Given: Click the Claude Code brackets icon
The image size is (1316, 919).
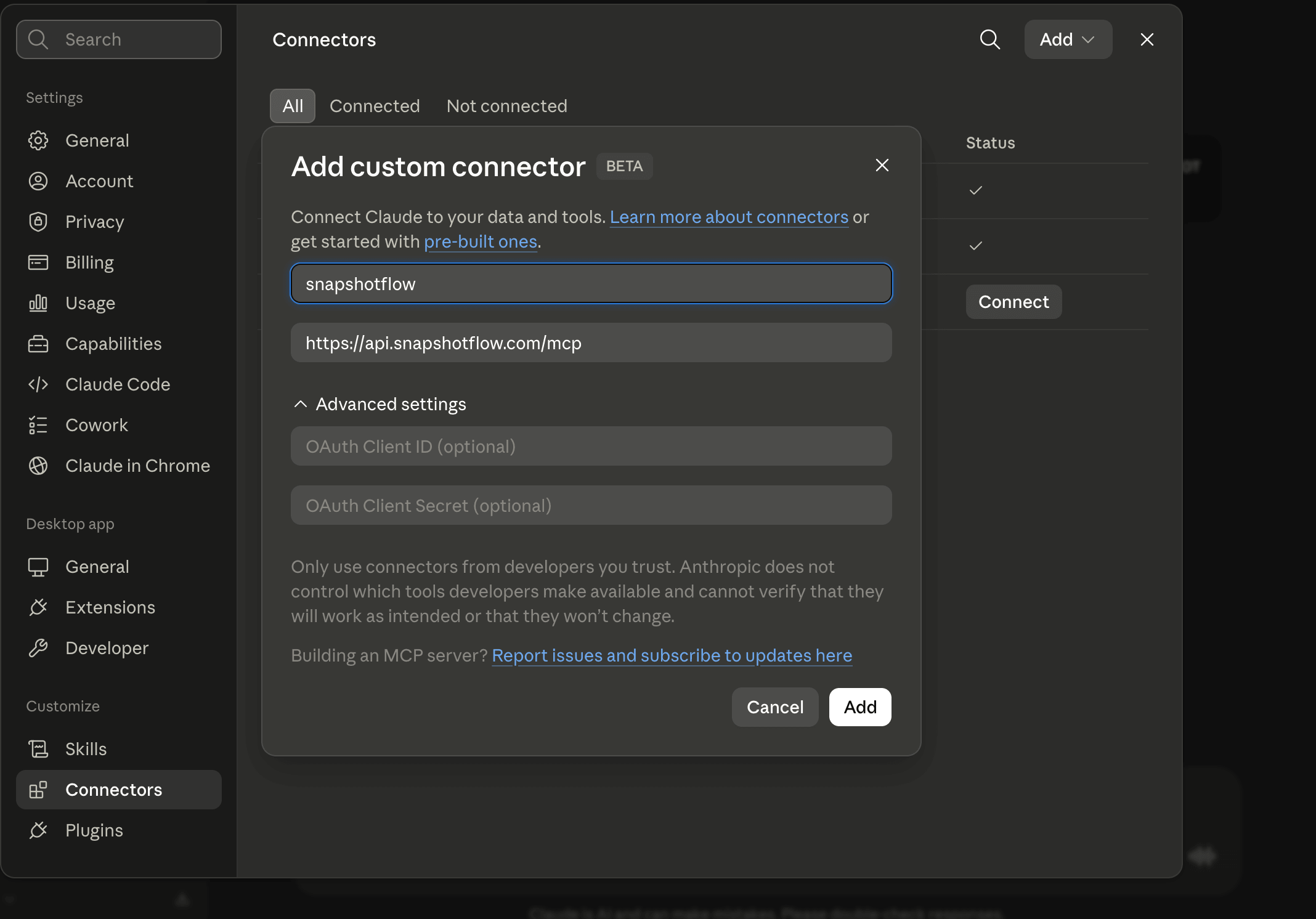Looking at the screenshot, I should 38,384.
